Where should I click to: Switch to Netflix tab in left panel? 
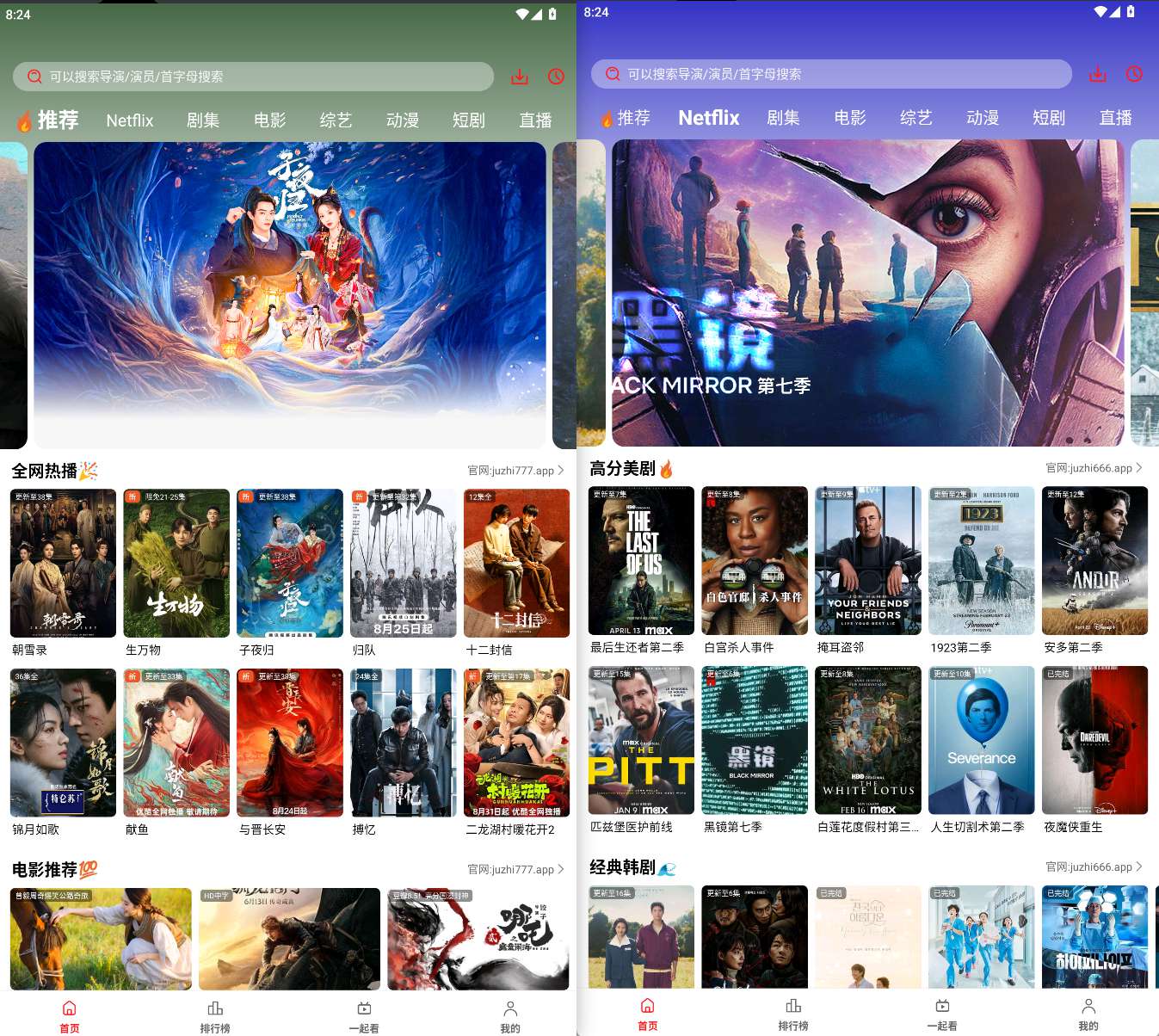(x=130, y=120)
